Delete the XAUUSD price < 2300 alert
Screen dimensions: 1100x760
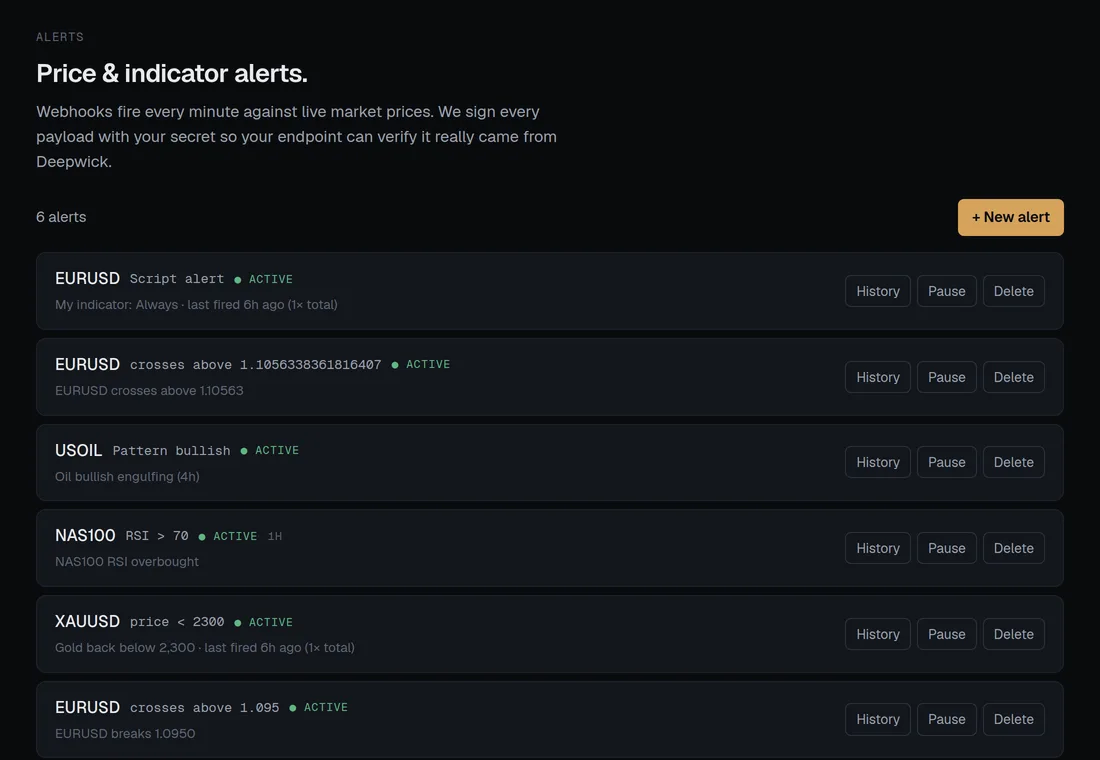[x=1014, y=634]
